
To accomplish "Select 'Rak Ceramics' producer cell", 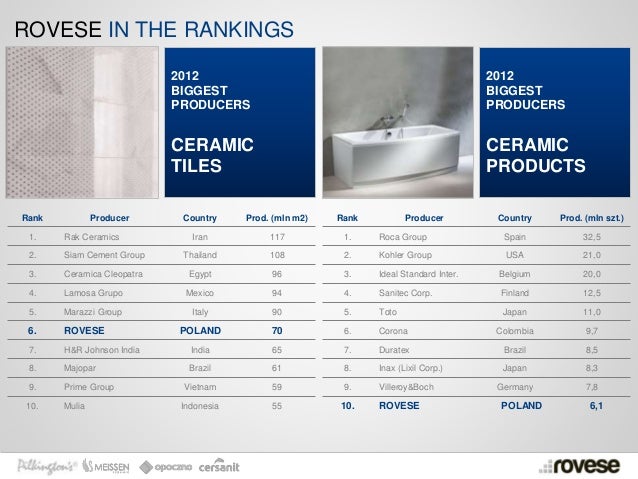I will pos(92,237).
